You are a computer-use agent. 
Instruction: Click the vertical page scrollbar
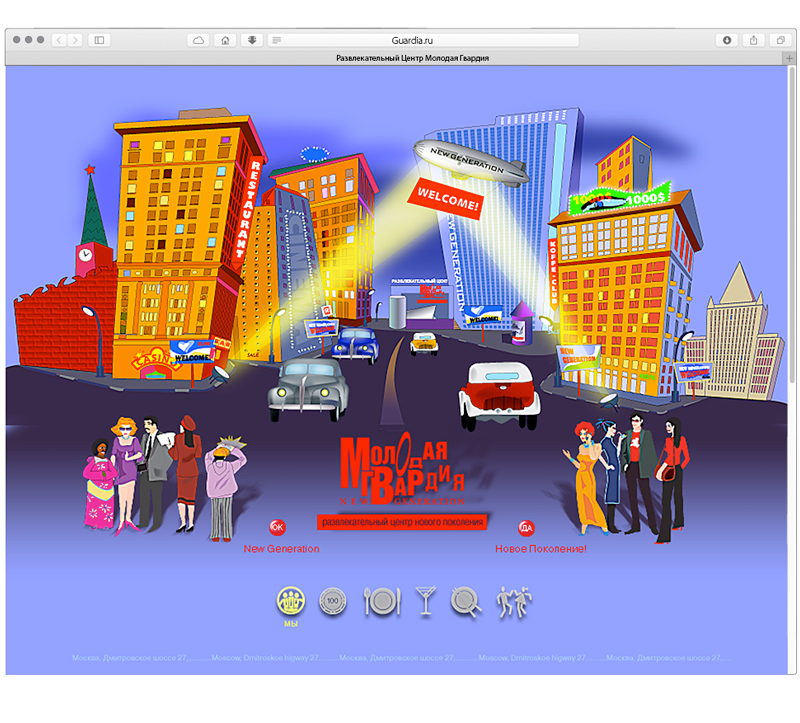pyautogui.click(x=792, y=225)
